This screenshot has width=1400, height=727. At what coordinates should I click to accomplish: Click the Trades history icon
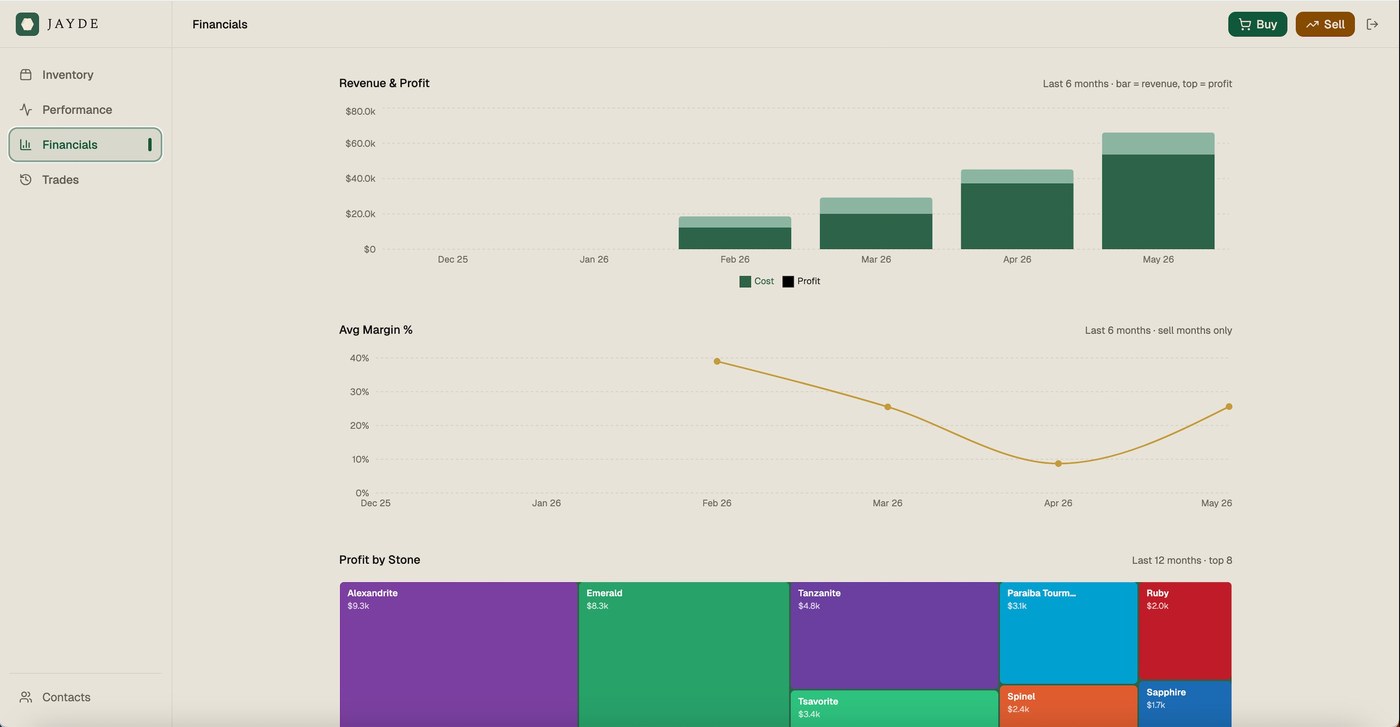[x=26, y=180]
